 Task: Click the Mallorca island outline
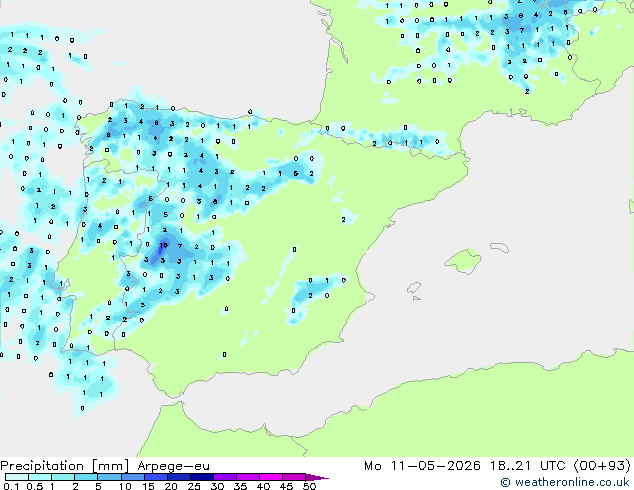[x=463, y=261]
